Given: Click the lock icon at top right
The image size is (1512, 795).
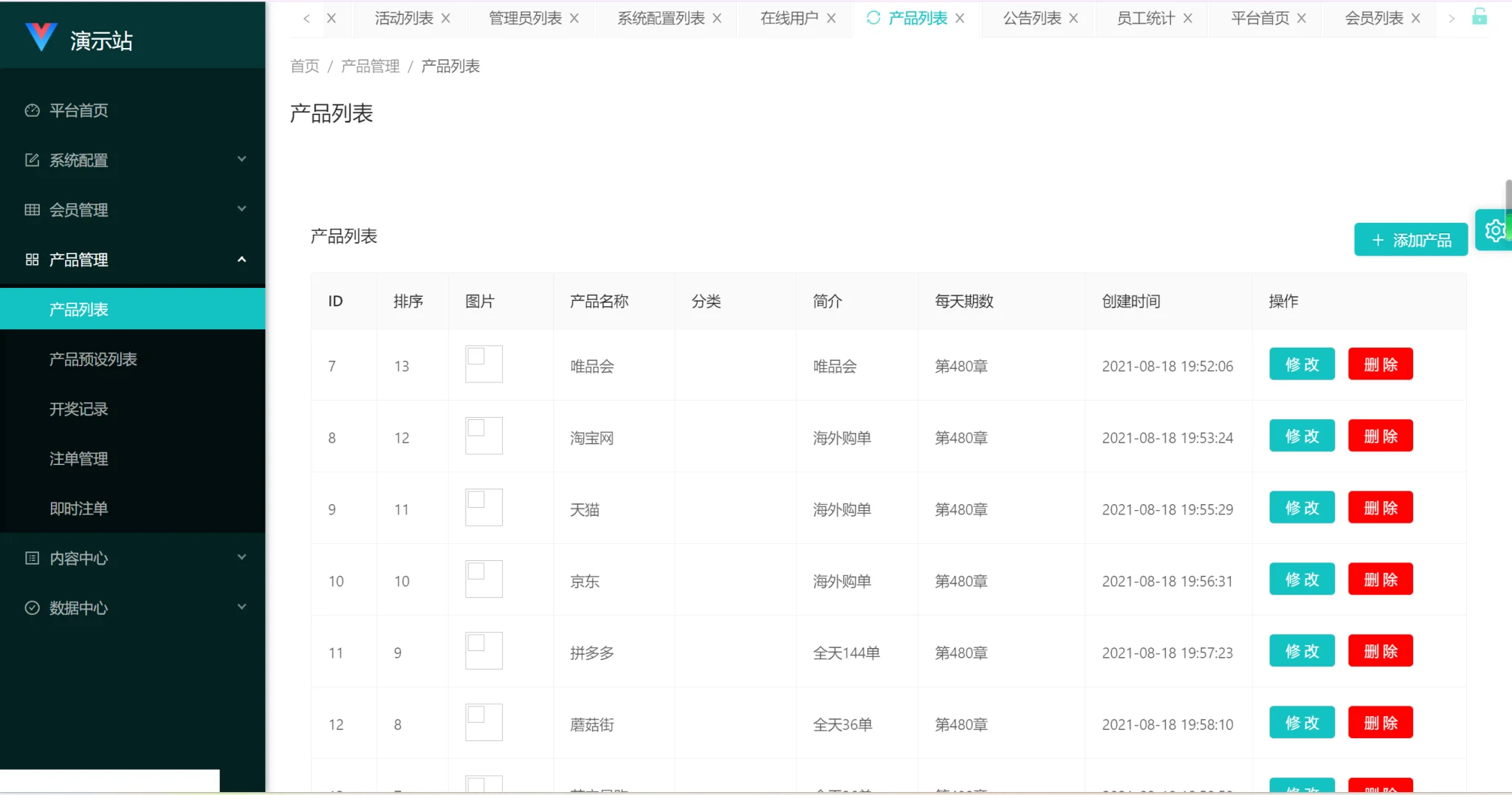Looking at the screenshot, I should [1482, 17].
